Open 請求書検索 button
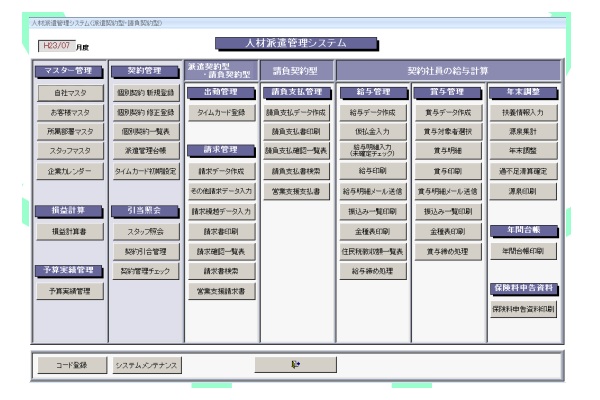Image resolution: width=600 pixels, height=400 pixels. [221, 270]
